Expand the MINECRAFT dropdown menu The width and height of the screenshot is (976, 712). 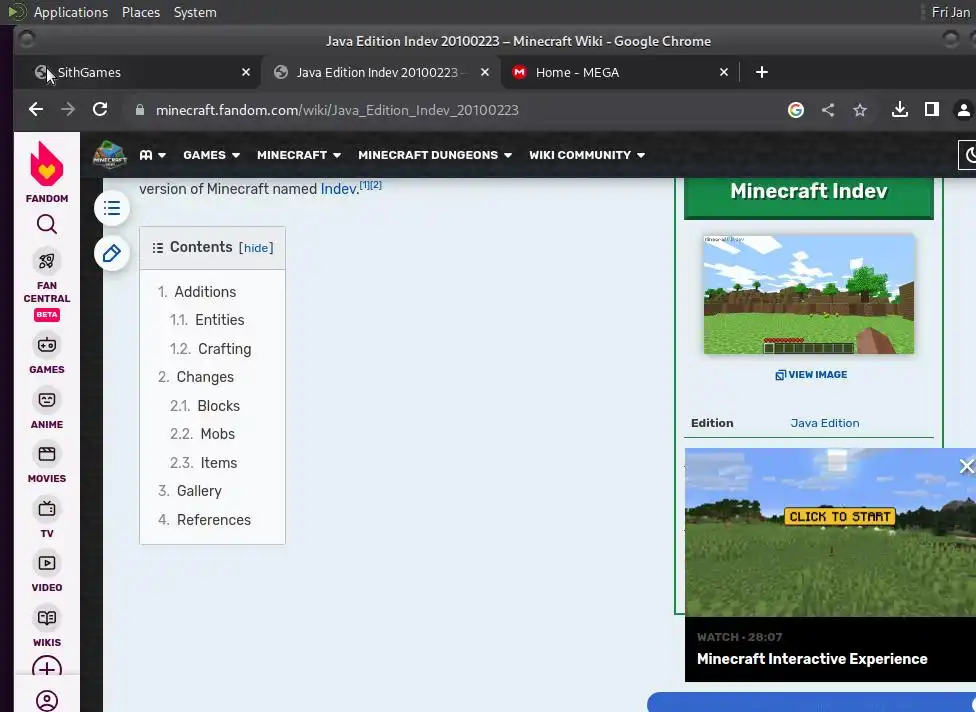click(x=299, y=155)
